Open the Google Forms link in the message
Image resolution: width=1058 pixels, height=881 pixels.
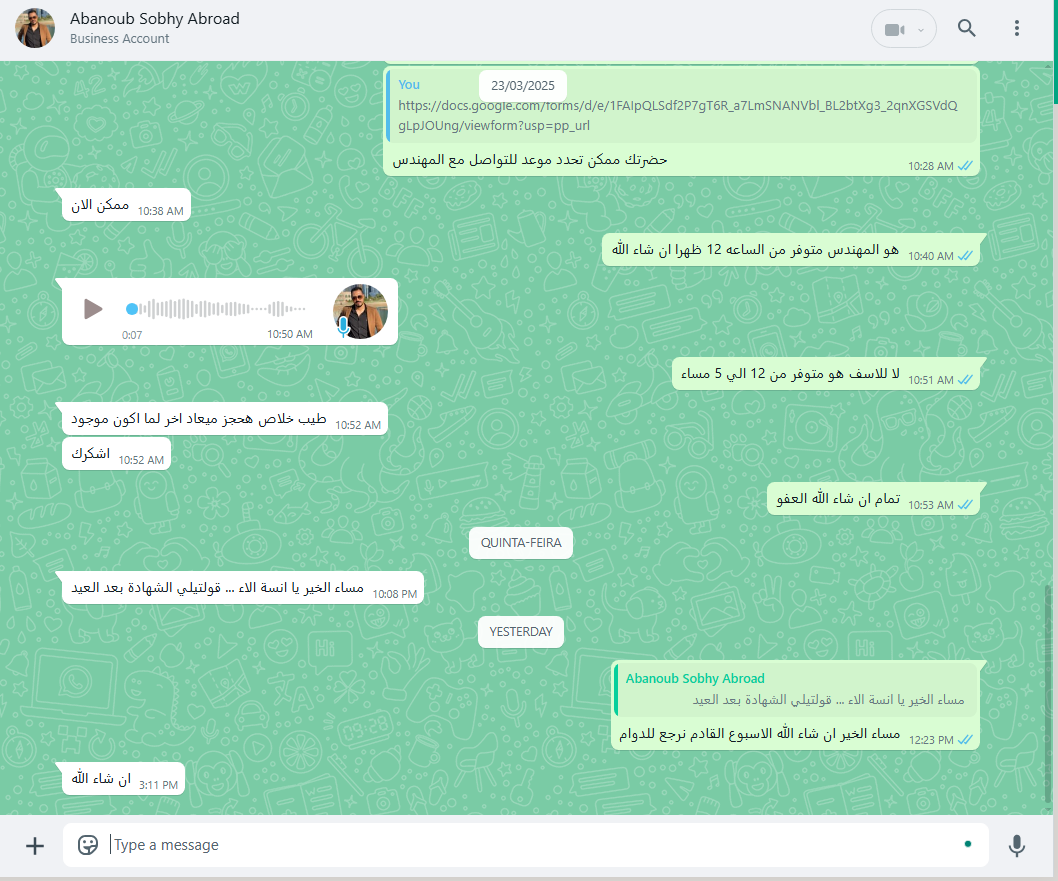[x=677, y=115]
